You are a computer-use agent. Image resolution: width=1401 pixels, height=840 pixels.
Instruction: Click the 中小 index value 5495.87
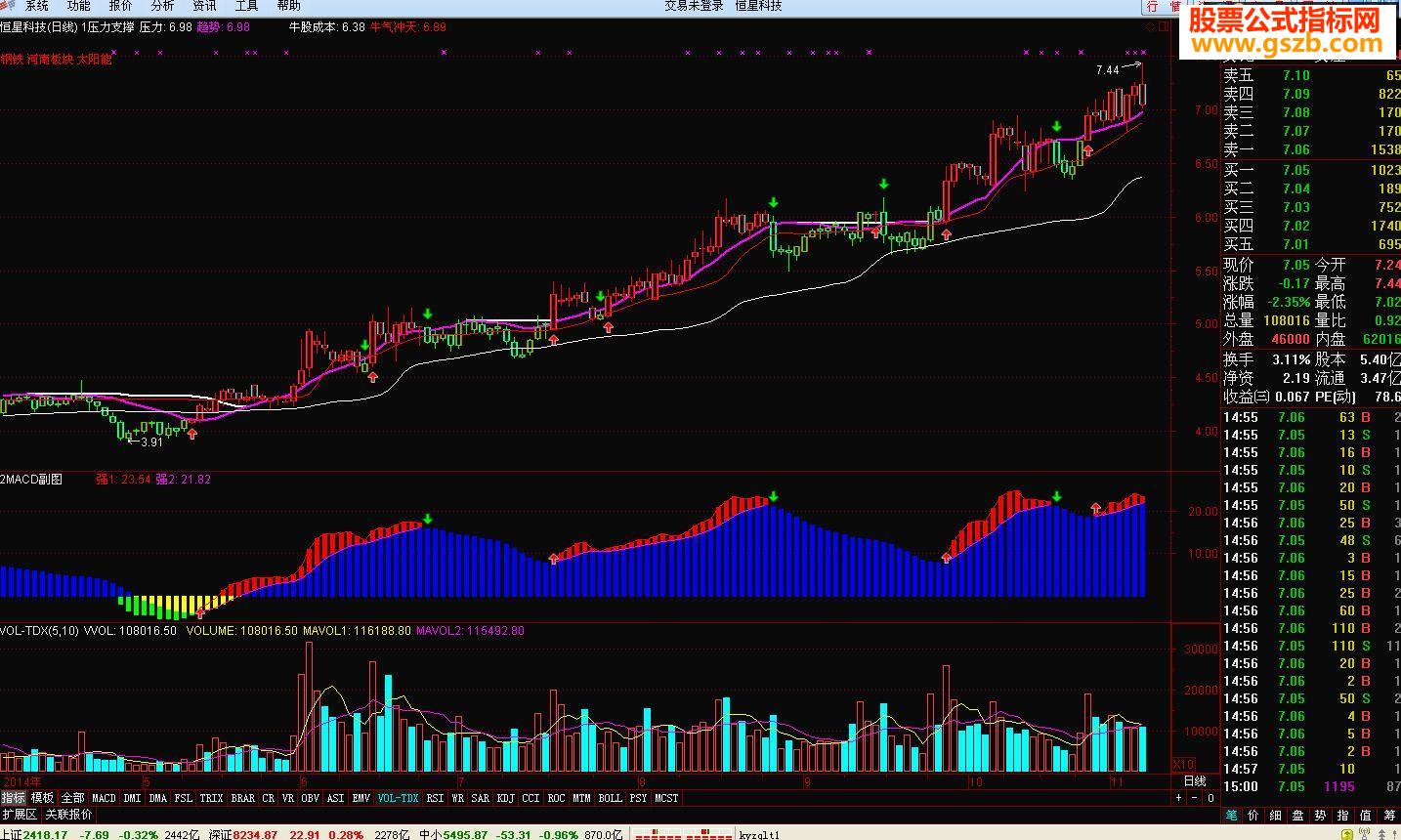(x=465, y=834)
